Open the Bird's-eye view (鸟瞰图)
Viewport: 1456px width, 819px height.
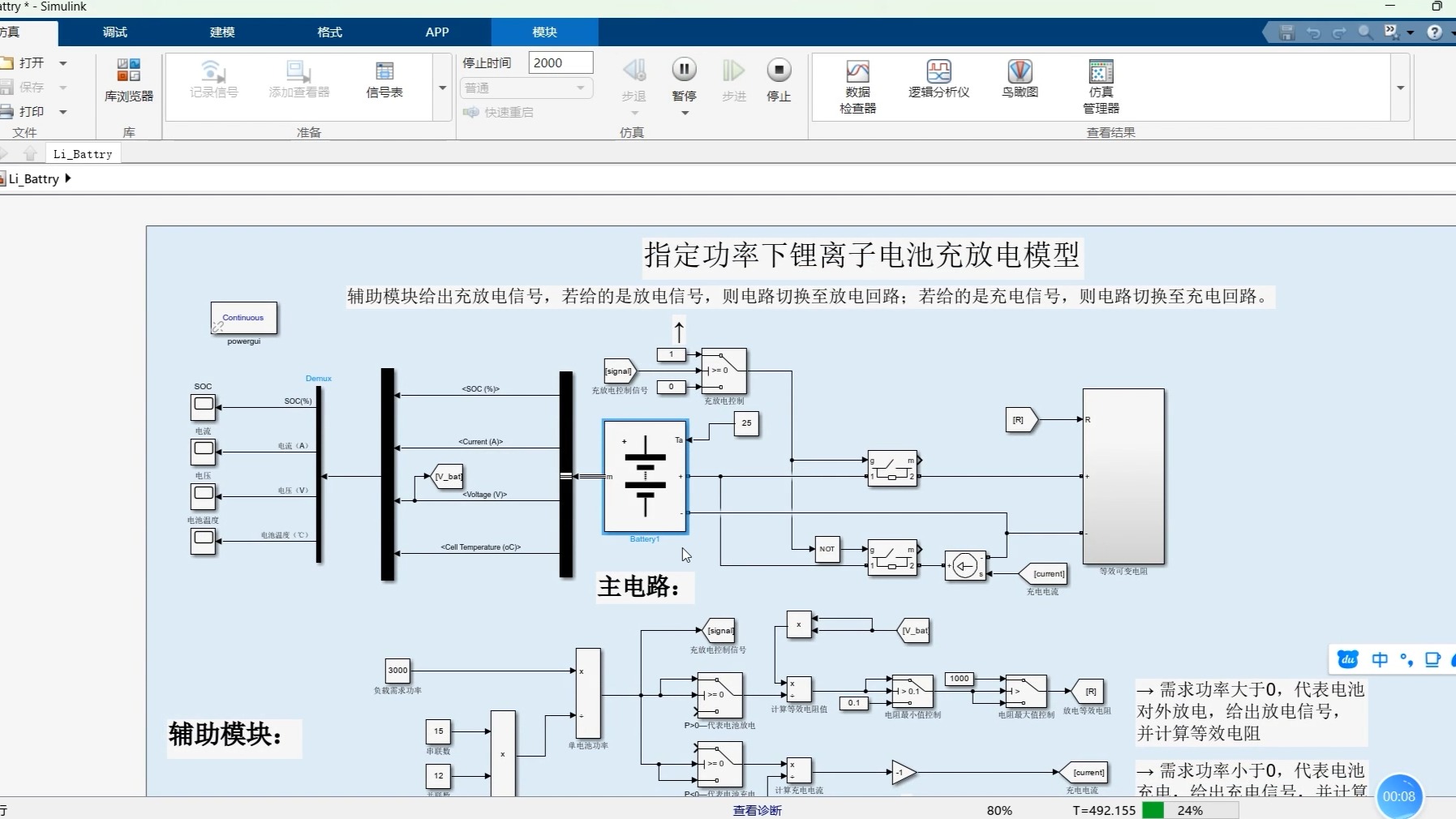click(1019, 81)
